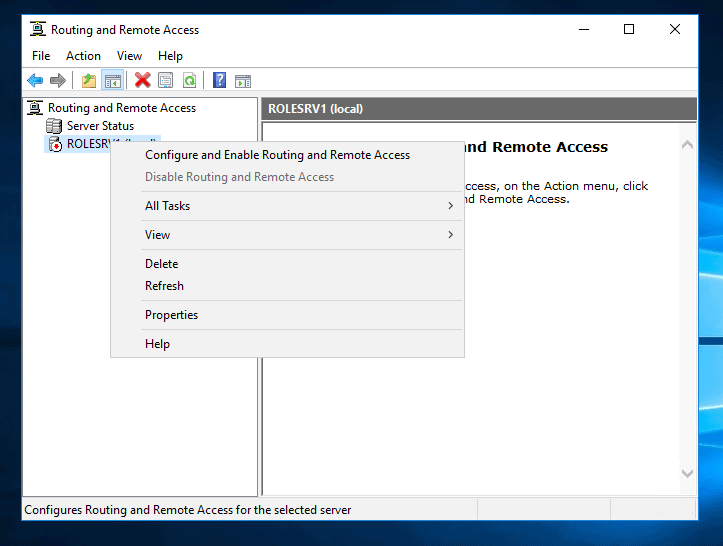Screen dimensions: 723x546
Task: Click the details pane scroll-up arrow
Action: click(x=687, y=145)
